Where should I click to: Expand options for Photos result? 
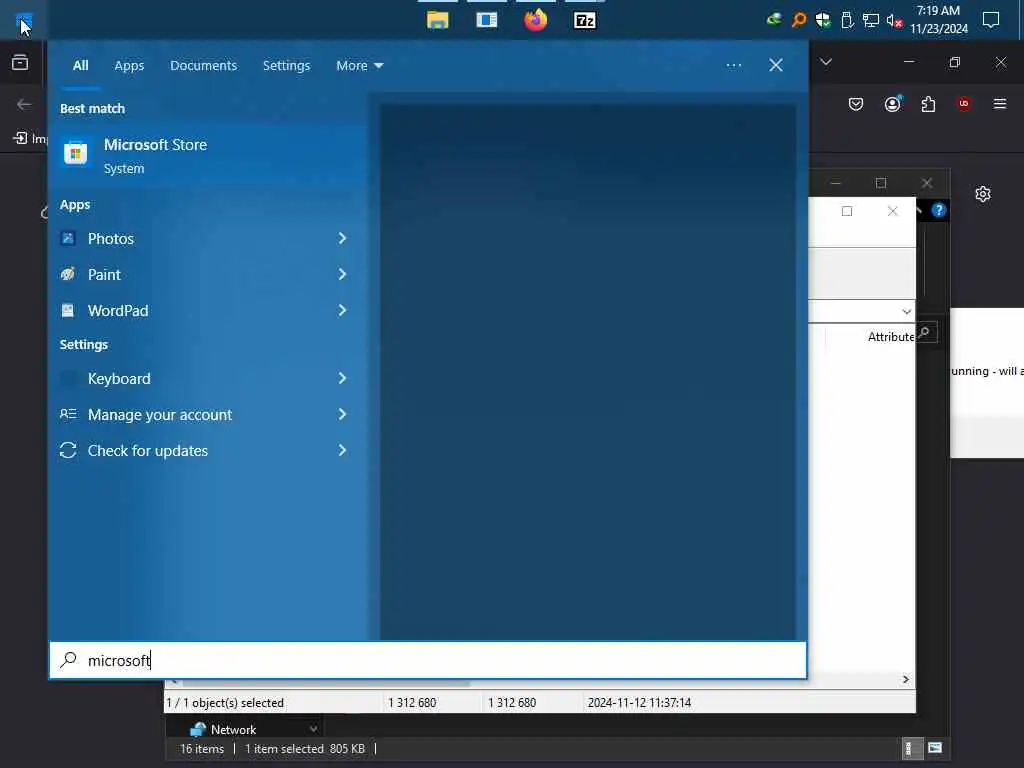(x=342, y=238)
